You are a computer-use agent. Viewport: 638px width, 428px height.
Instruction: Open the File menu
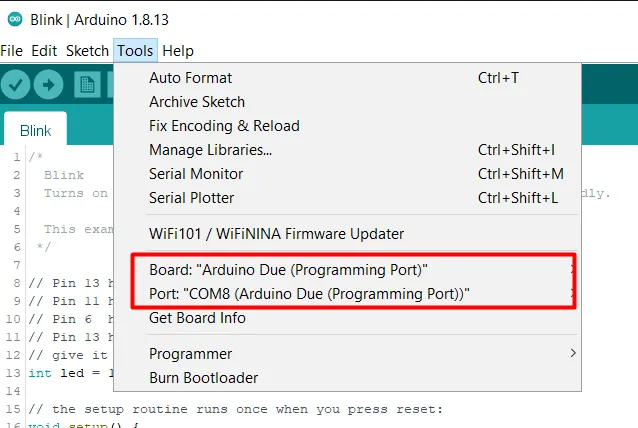tap(12, 50)
